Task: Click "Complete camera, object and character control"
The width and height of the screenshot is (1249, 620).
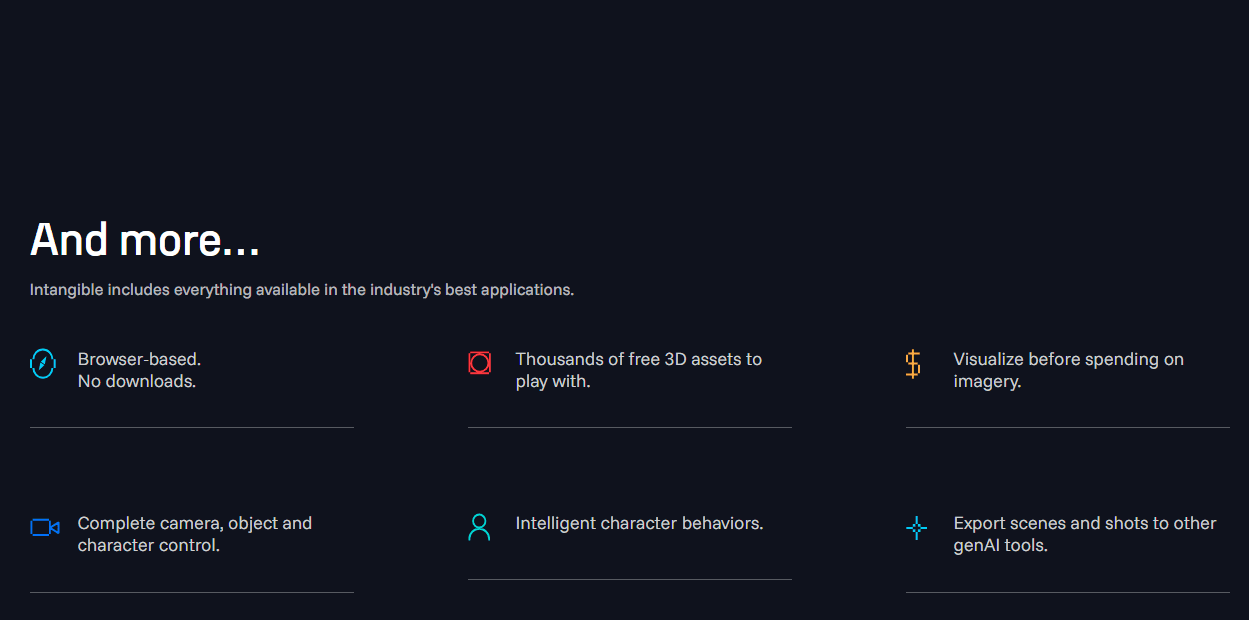Action: point(194,534)
